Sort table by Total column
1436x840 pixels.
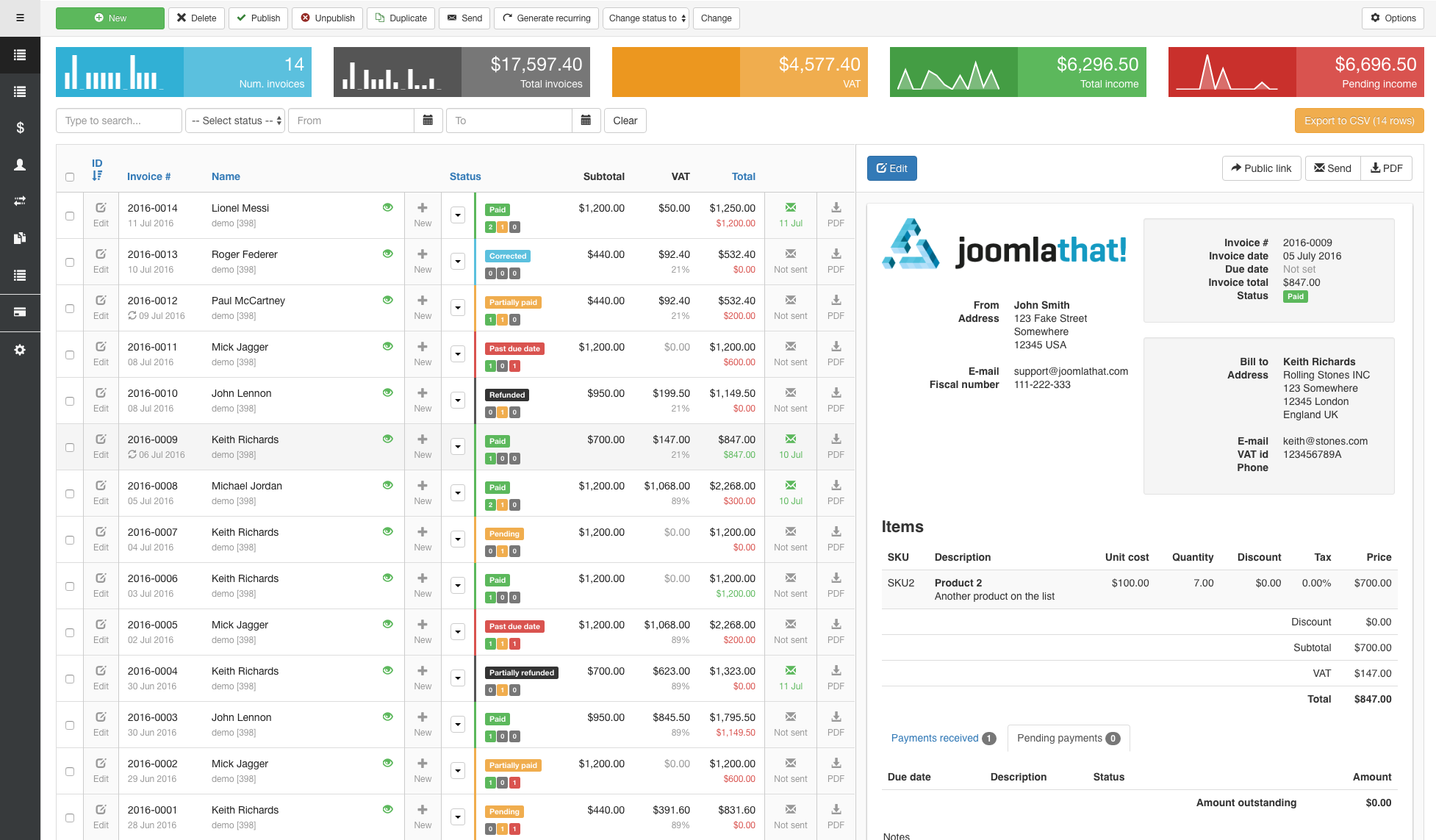[x=743, y=176]
